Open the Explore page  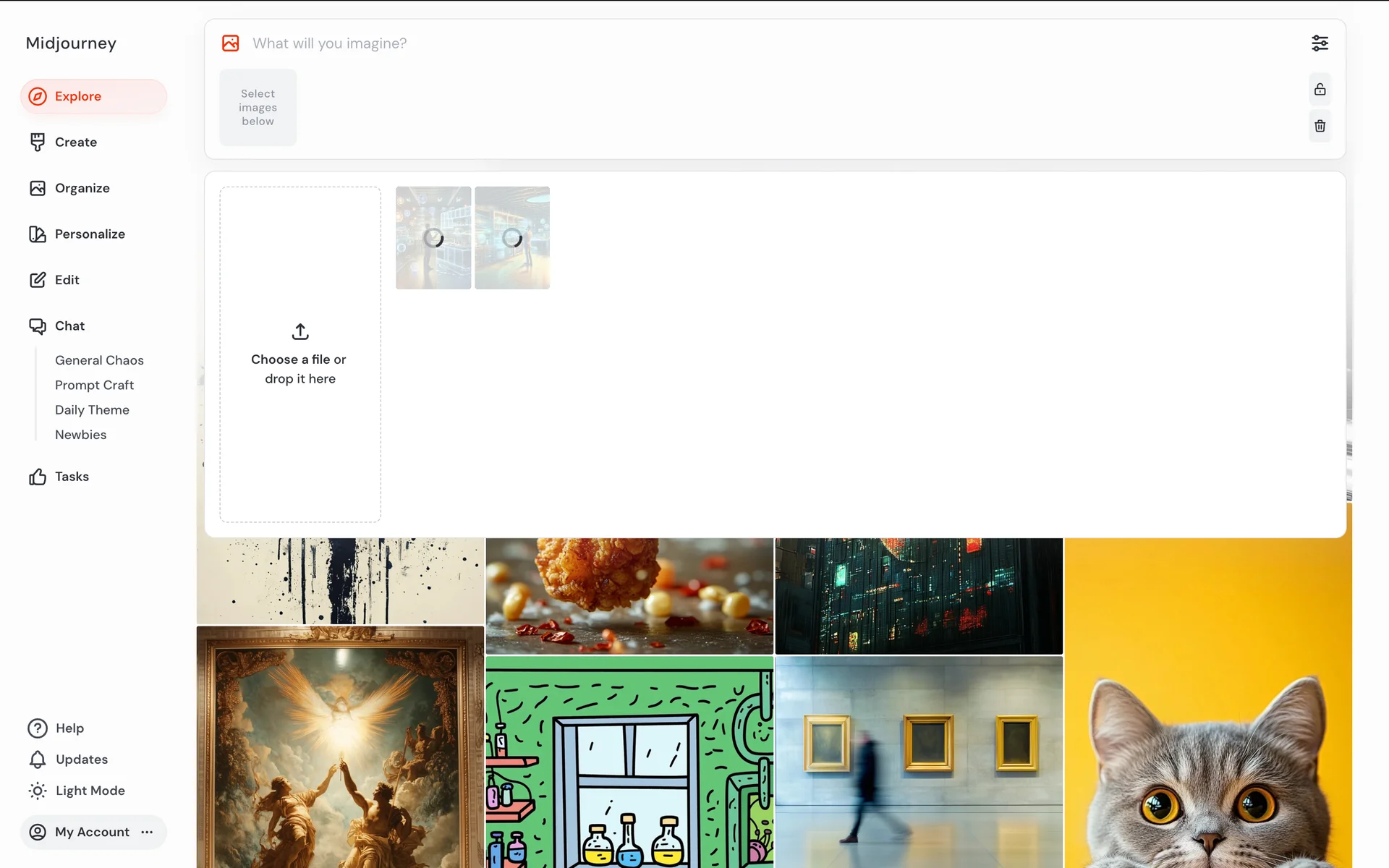93,96
